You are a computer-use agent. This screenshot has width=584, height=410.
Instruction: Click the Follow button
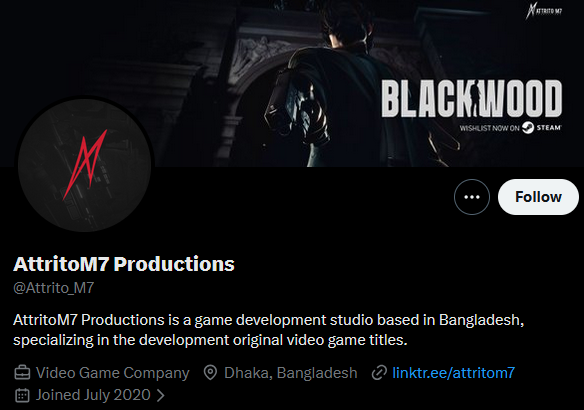[x=538, y=197]
